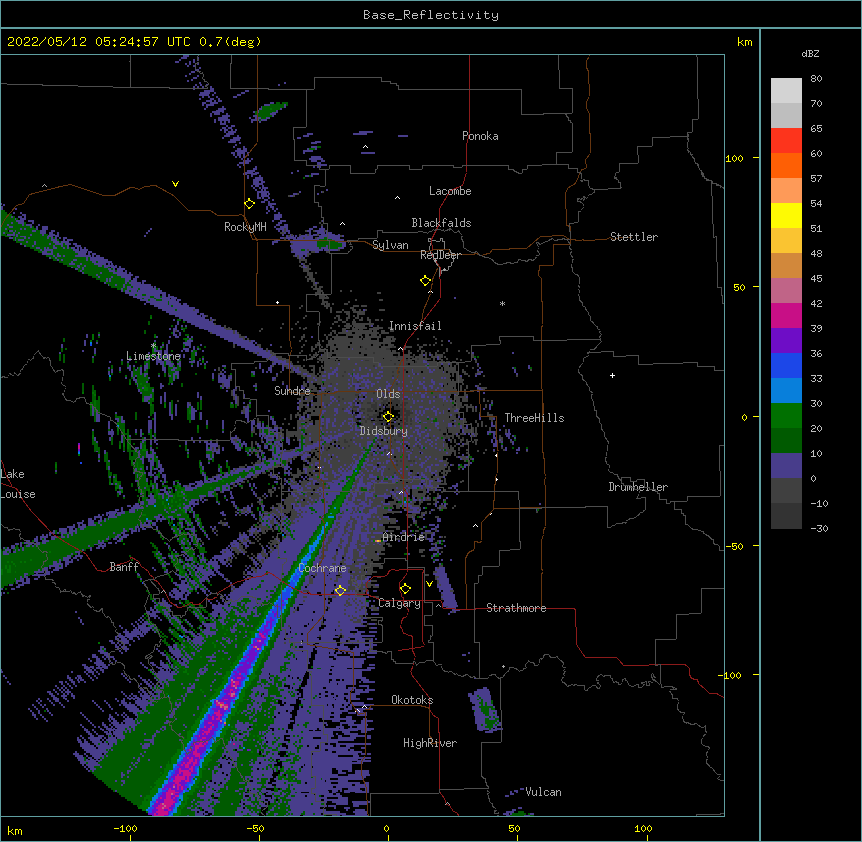The width and height of the screenshot is (862, 842).
Task: Click the Limestone label
Action: tap(153, 356)
